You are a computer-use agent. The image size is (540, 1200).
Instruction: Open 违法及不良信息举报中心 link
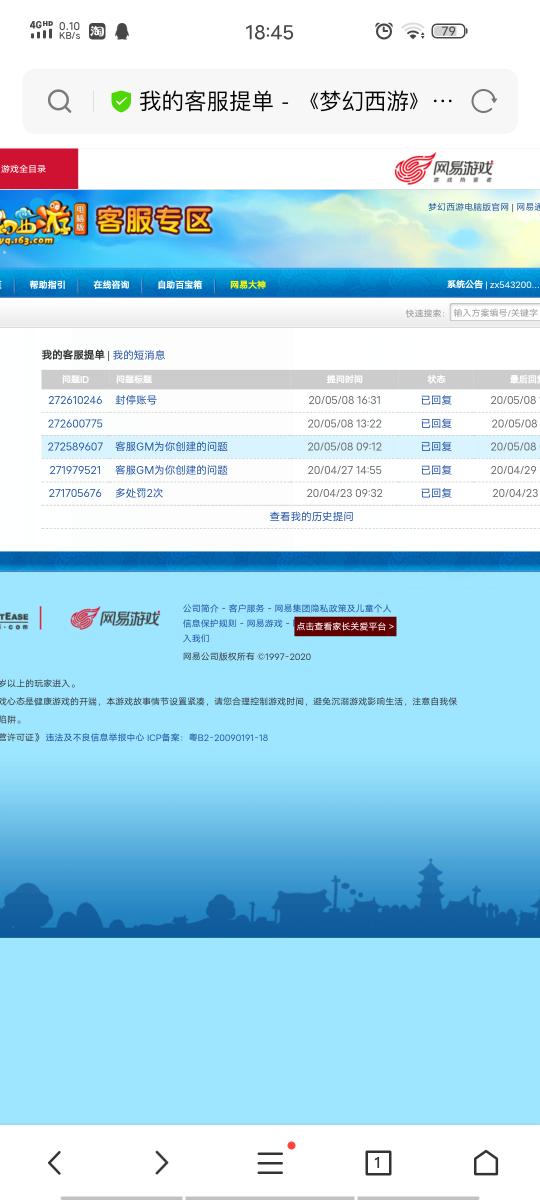94,738
